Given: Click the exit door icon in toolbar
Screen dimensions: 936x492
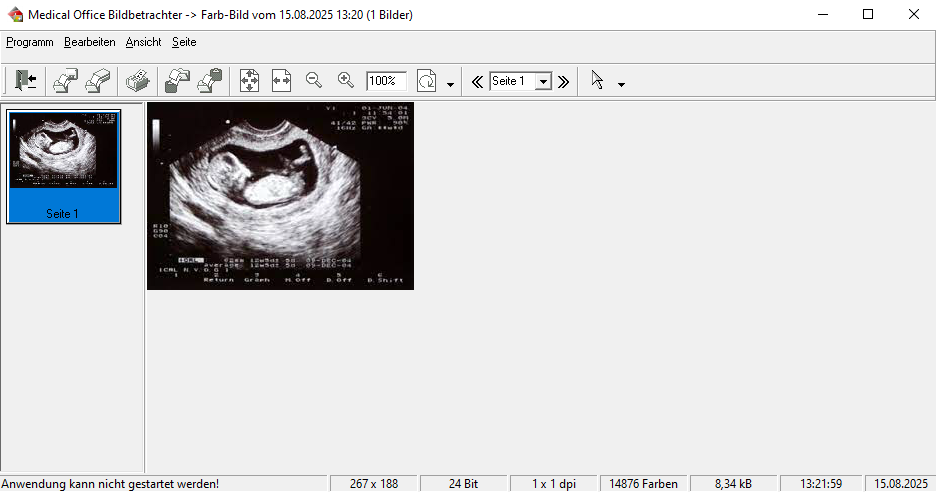Looking at the screenshot, I should tap(26, 81).
